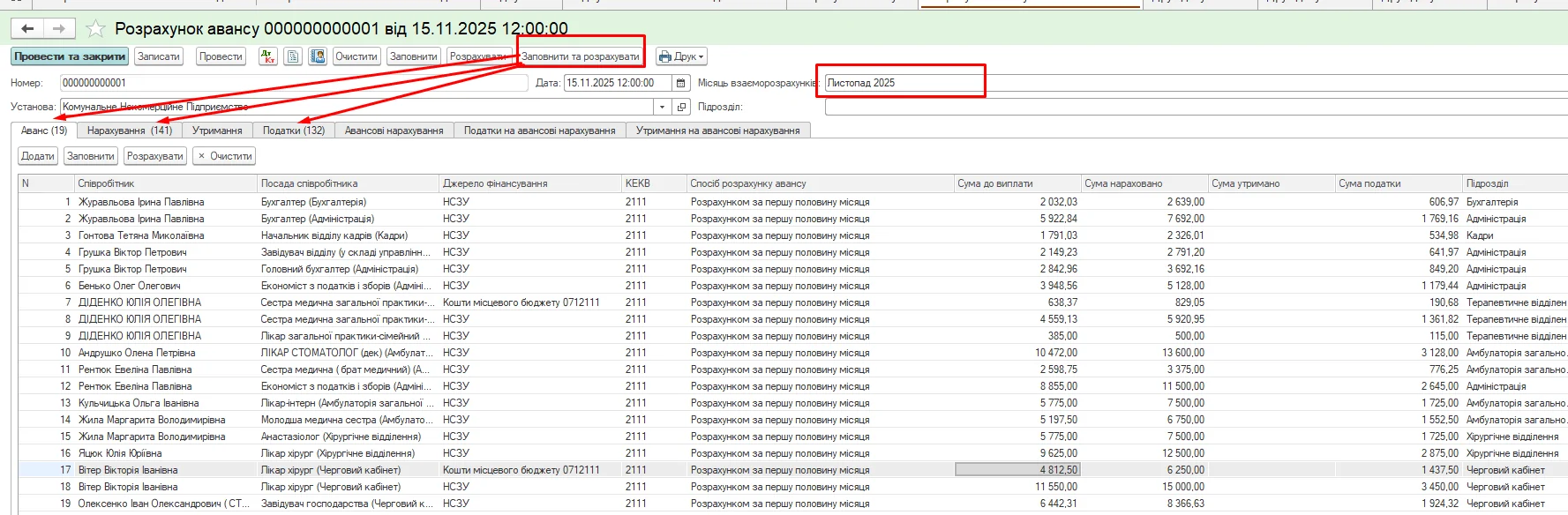
Task: Post the document with the Провести button
Action: 221,56
